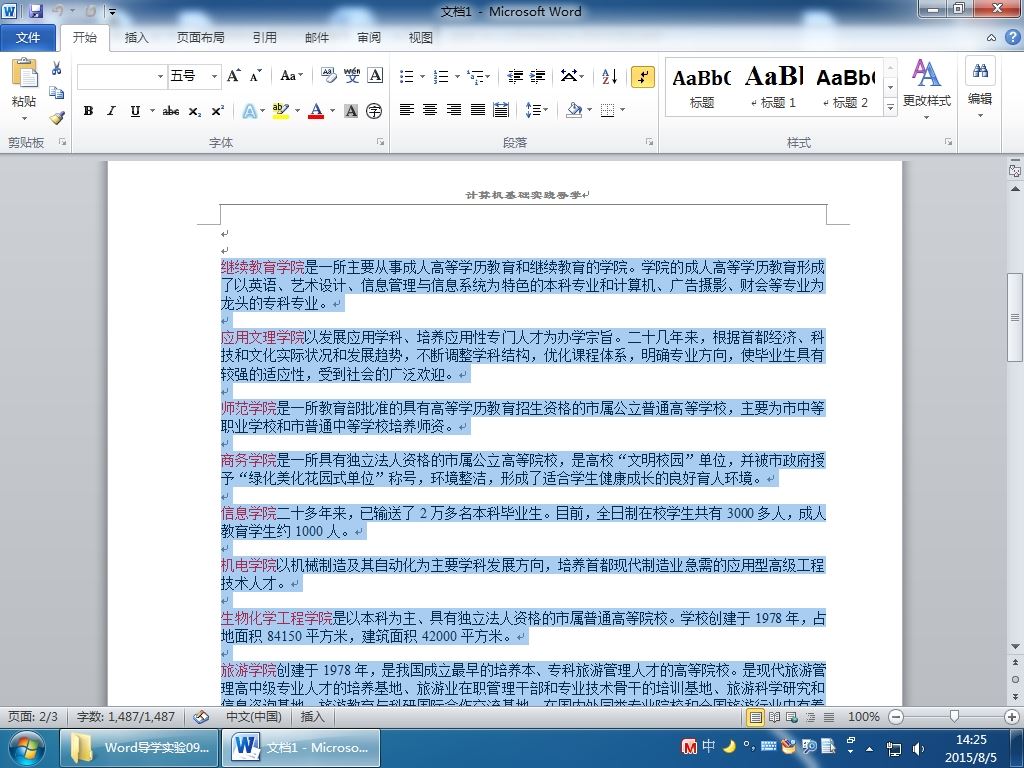
Task: Insert Enclosed Character symbol
Action: pos(374,111)
